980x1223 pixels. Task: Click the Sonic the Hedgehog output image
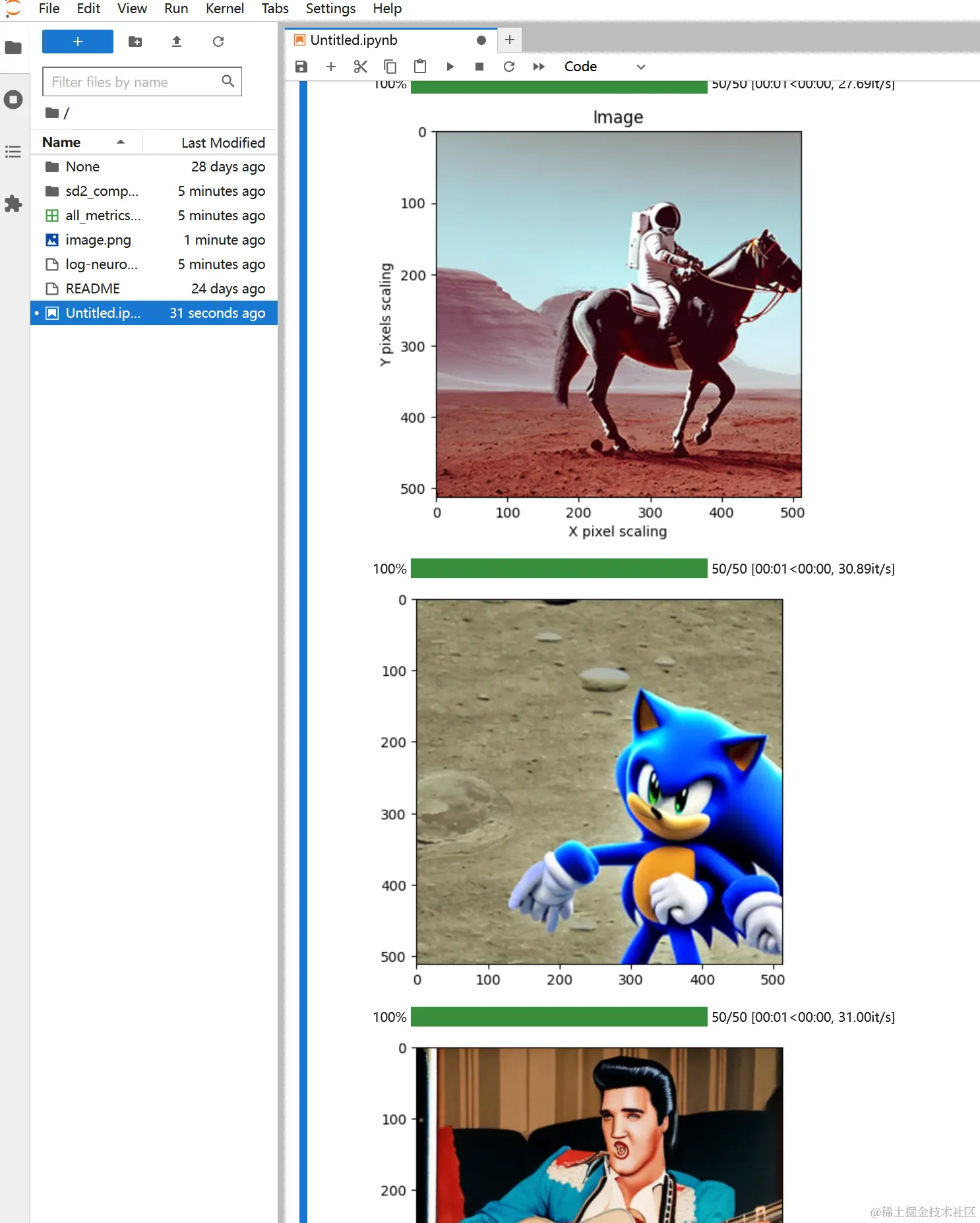(x=599, y=782)
